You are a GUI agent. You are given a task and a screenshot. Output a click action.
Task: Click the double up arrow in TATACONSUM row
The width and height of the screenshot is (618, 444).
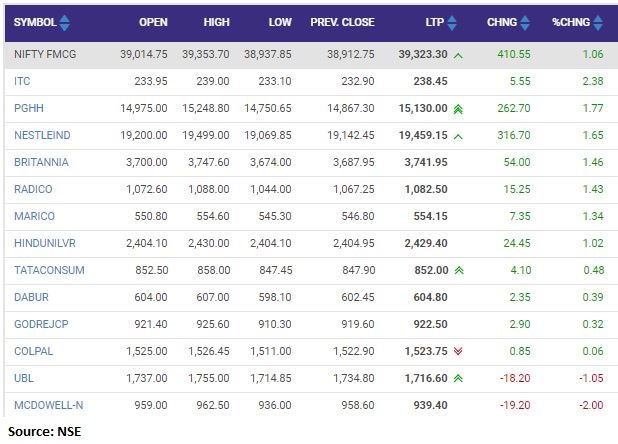coord(459,270)
